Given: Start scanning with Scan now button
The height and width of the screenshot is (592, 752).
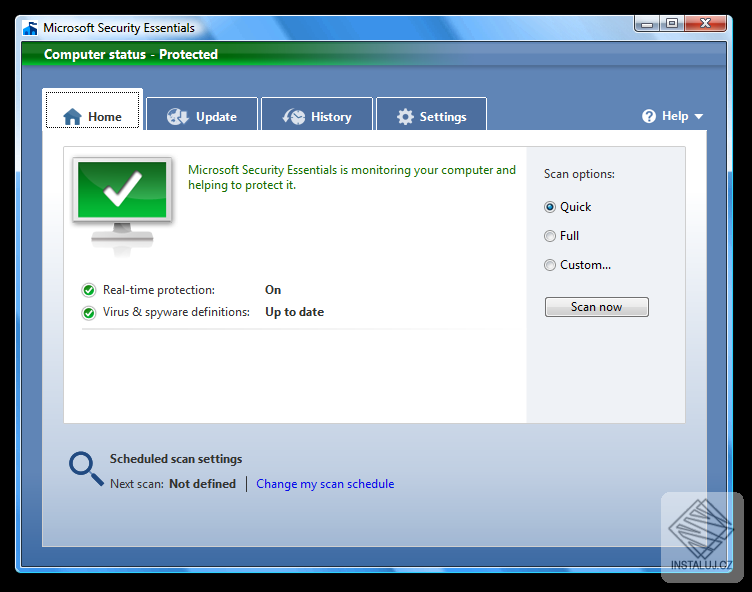Looking at the screenshot, I should (597, 307).
